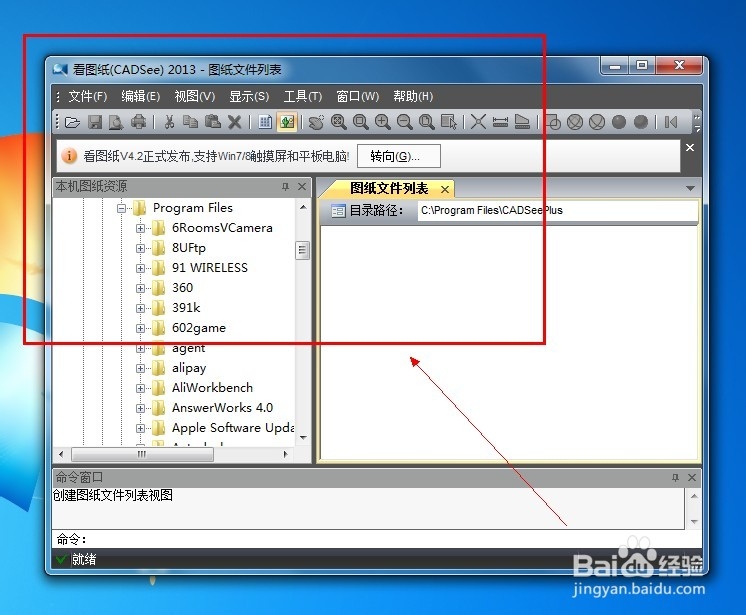Click the Paste clipboard icon

[213, 122]
